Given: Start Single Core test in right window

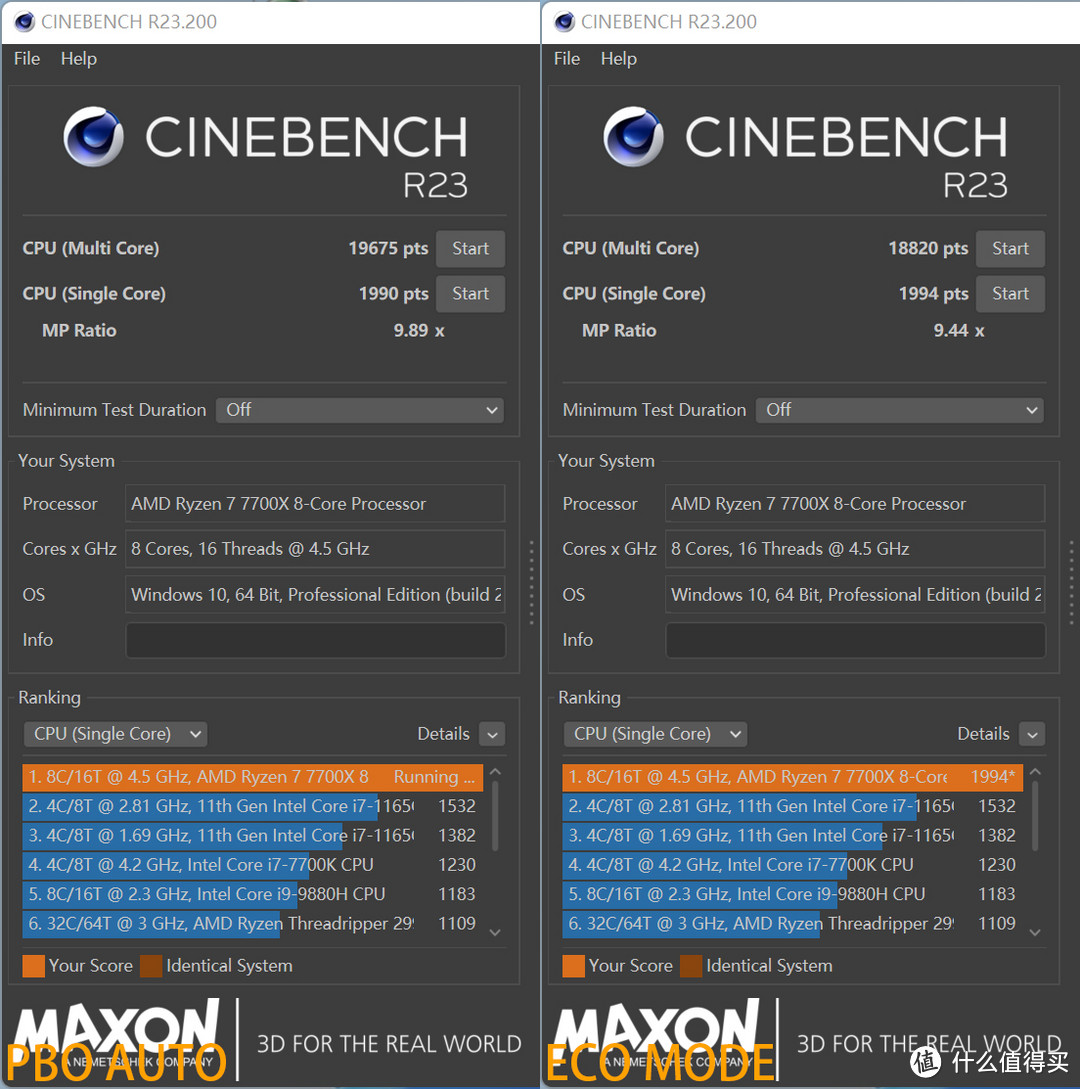Looking at the screenshot, I should 1010,294.
